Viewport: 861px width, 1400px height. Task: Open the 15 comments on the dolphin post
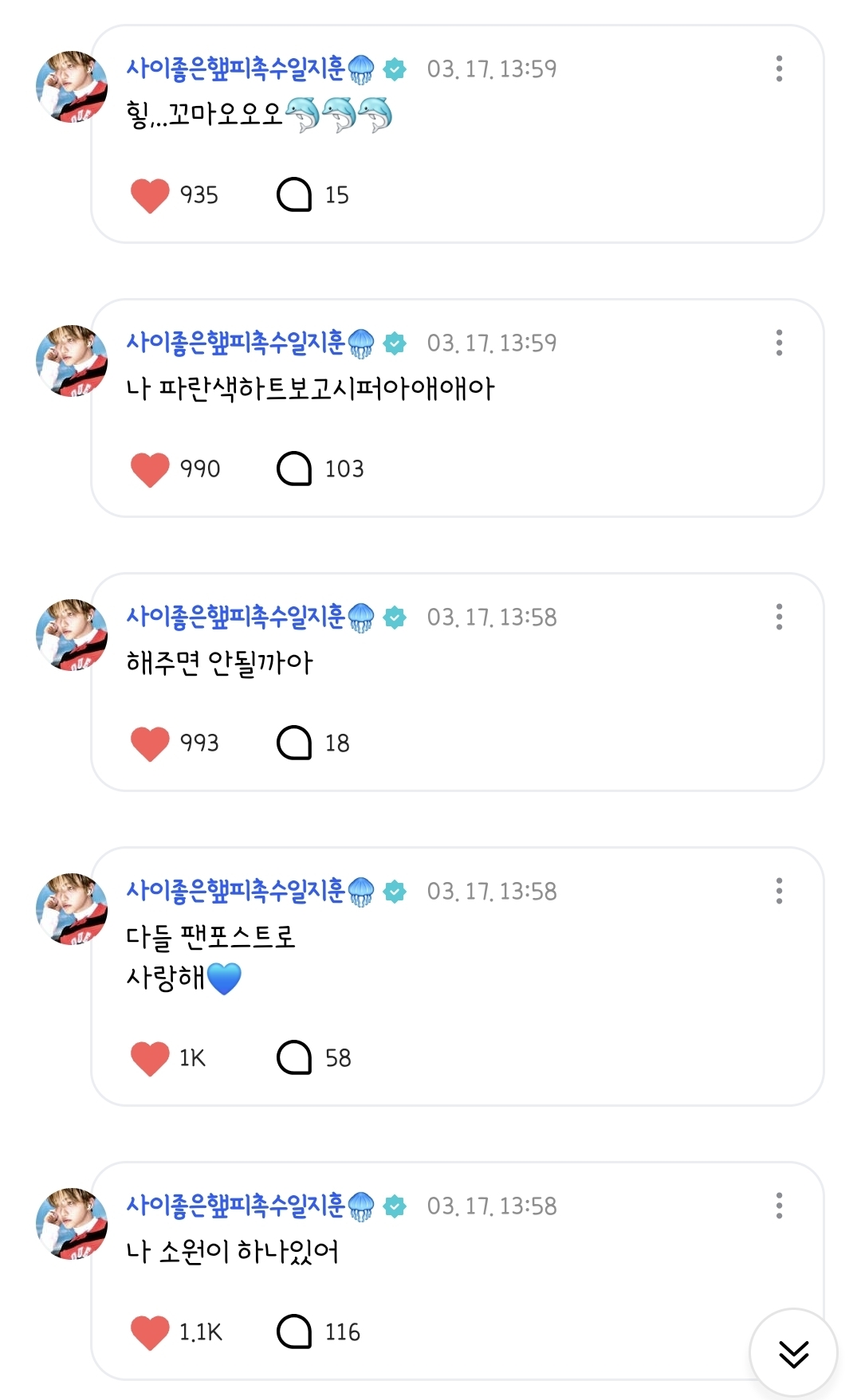click(x=294, y=195)
